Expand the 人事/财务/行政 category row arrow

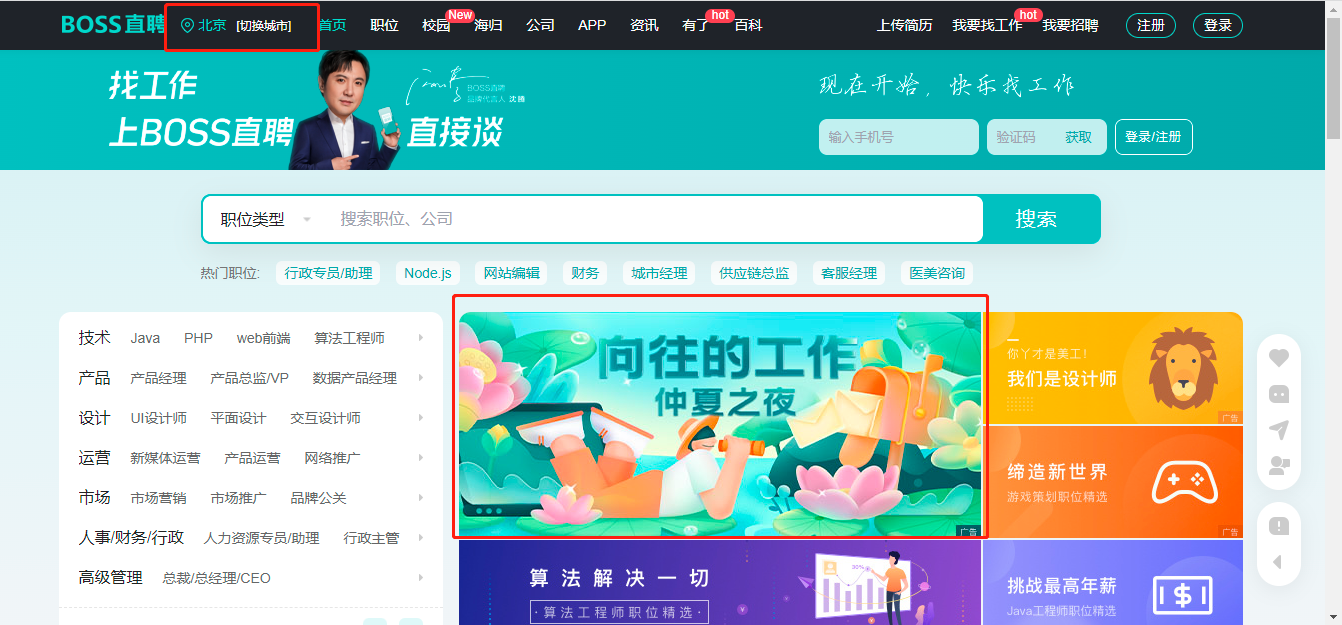click(x=421, y=538)
